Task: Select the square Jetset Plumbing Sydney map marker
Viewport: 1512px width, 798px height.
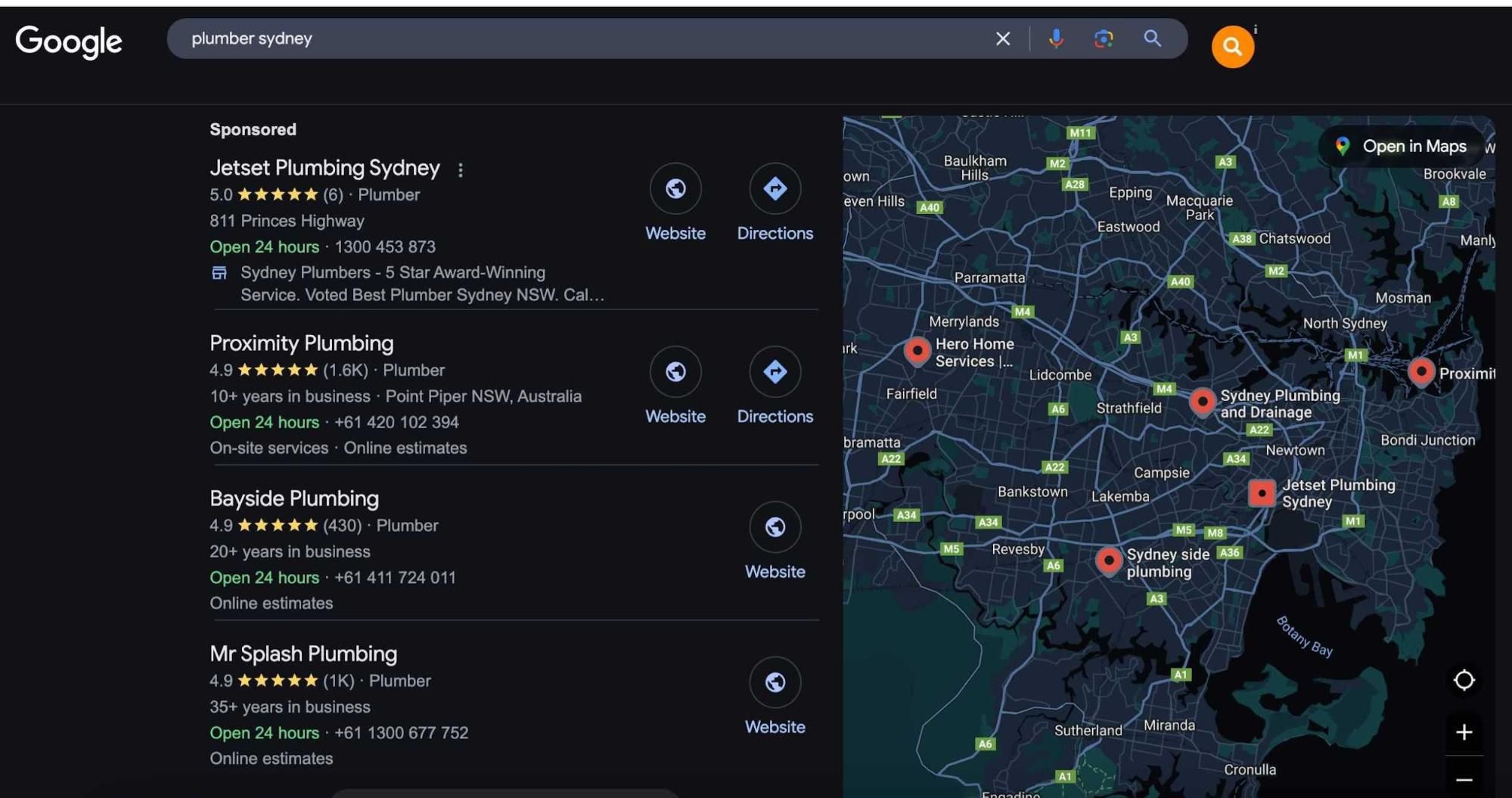Action: pyautogui.click(x=1261, y=493)
